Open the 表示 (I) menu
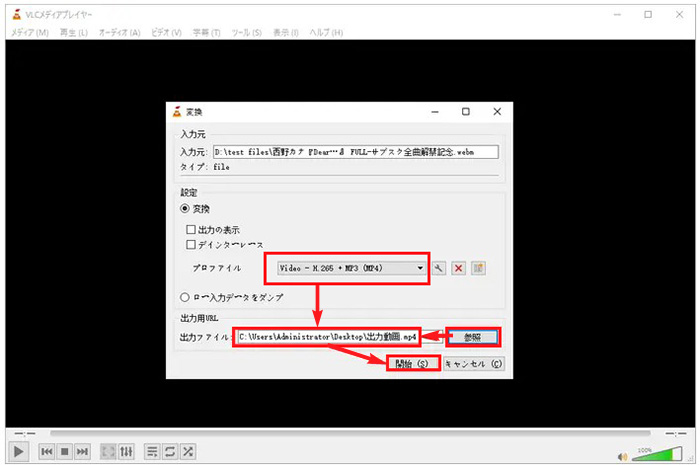 [x=286, y=33]
